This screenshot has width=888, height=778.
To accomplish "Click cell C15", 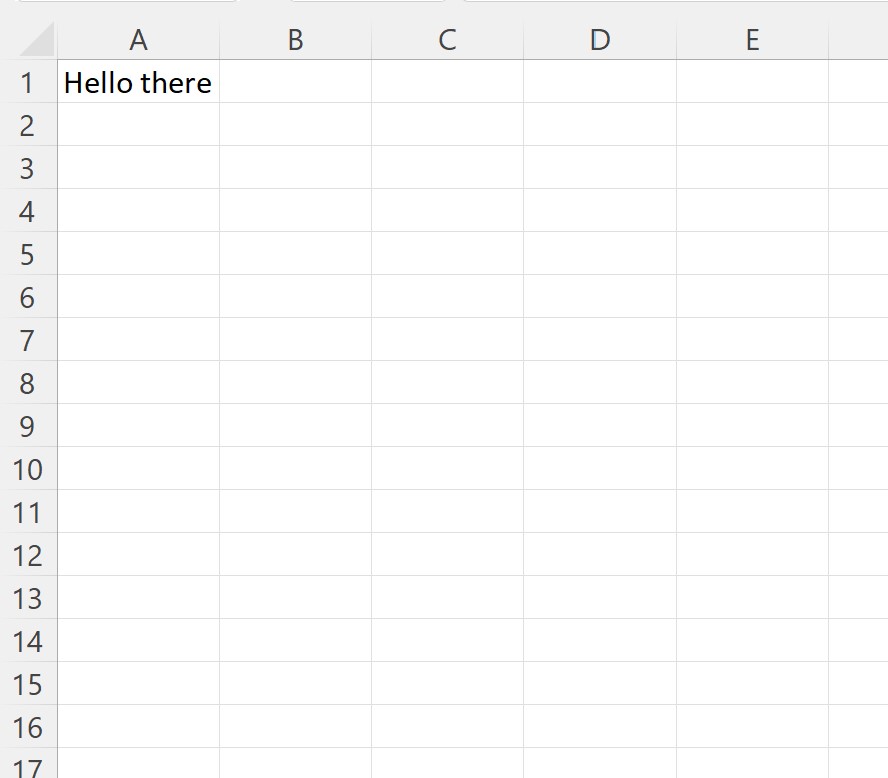I will (447, 684).
